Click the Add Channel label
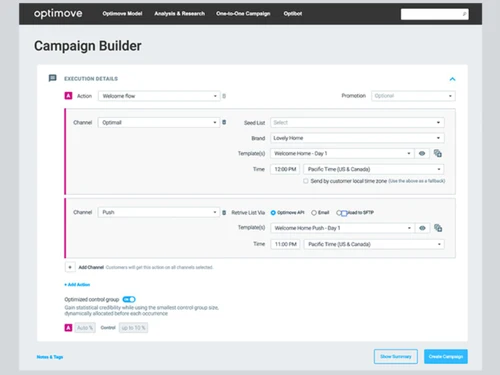Screen dimensions: 500x375 point(91,267)
